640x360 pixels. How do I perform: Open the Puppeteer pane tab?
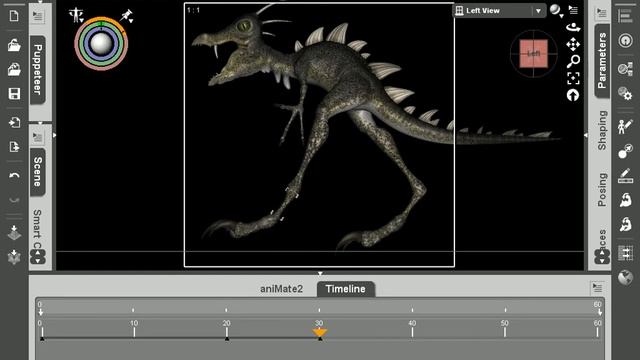[x=38, y=70]
